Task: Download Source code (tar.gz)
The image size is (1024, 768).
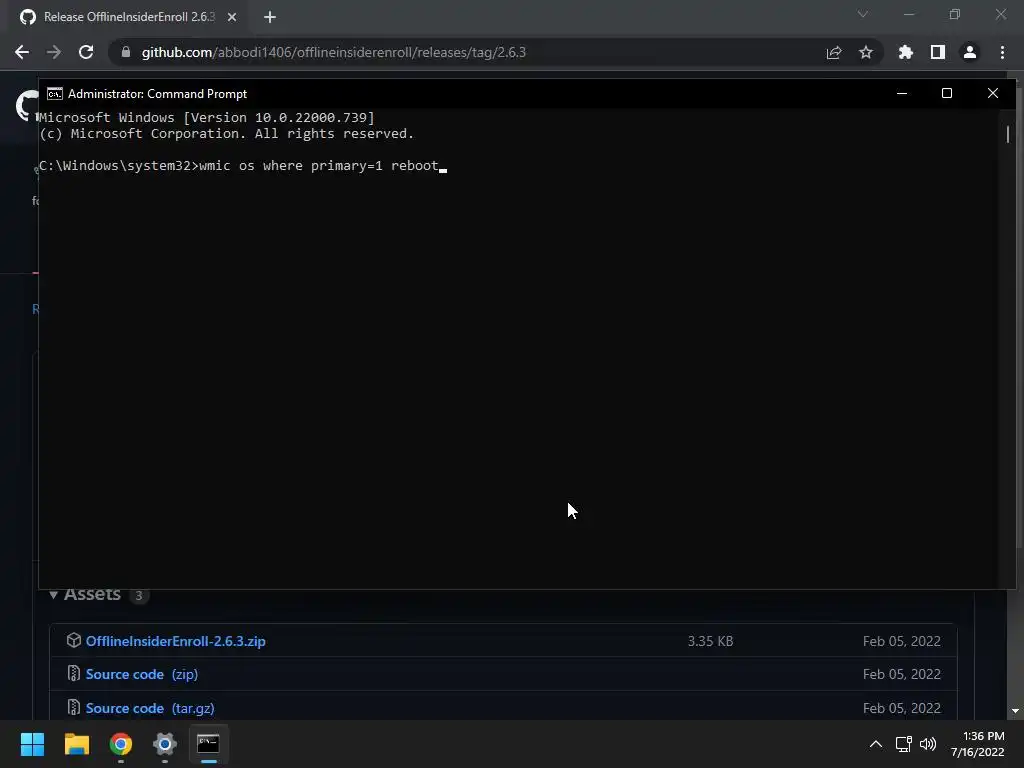Action: (x=150, y=708)
